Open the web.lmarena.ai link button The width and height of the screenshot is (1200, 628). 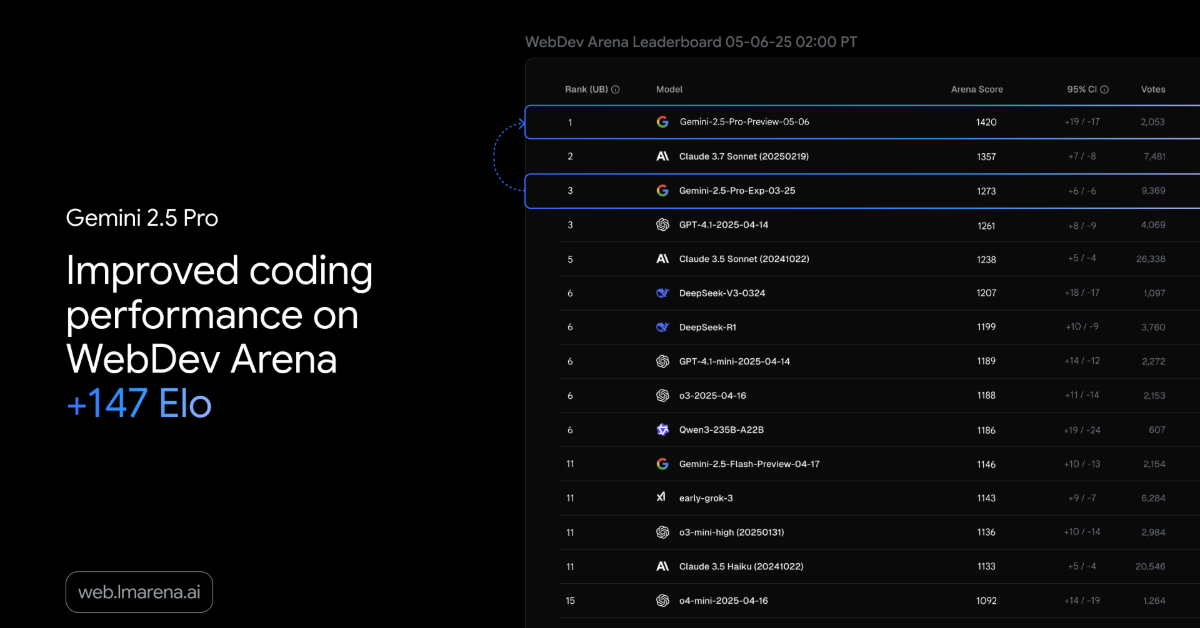(139, 592)
